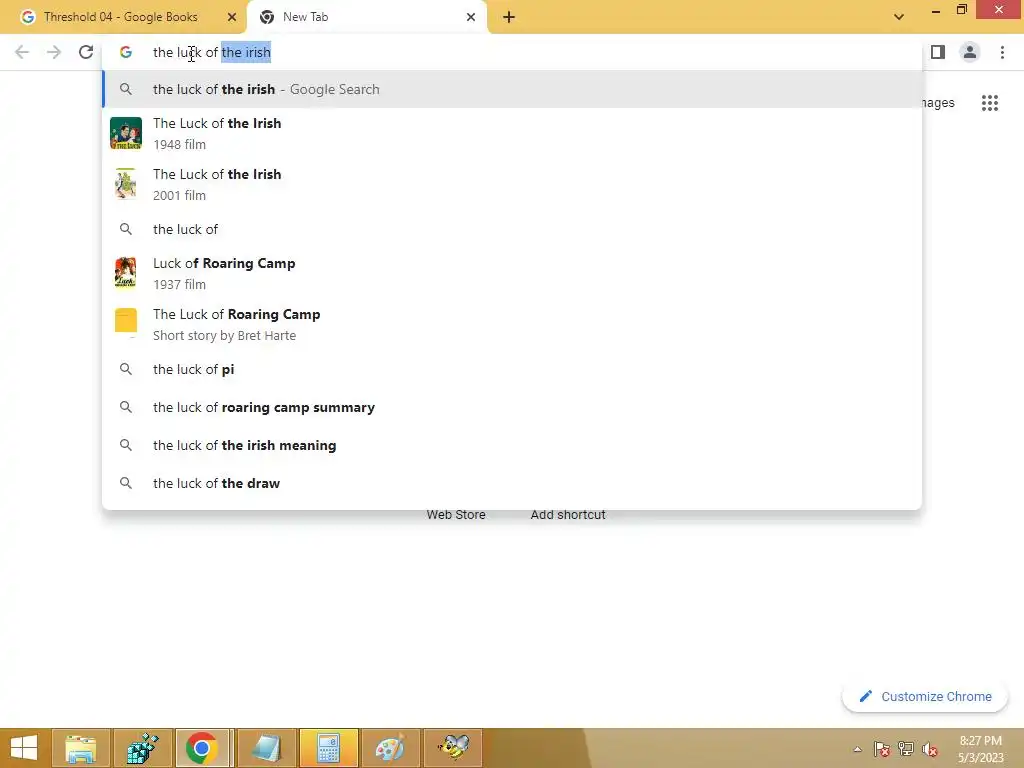Image resolution: width=1024 pixels, height=768 pixels.
Task: Click Add shortcut
Action: (568, 515)
